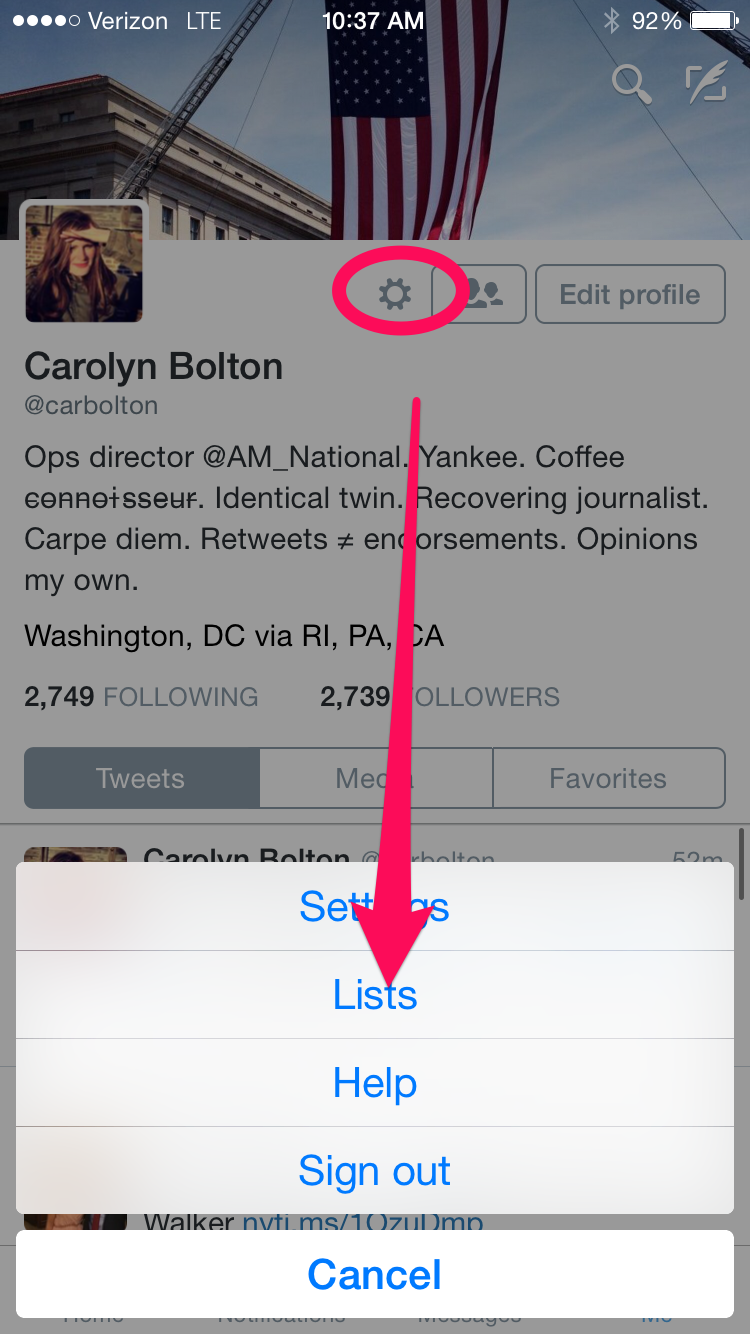Open the 2,739 Followers list

point(440,697)
